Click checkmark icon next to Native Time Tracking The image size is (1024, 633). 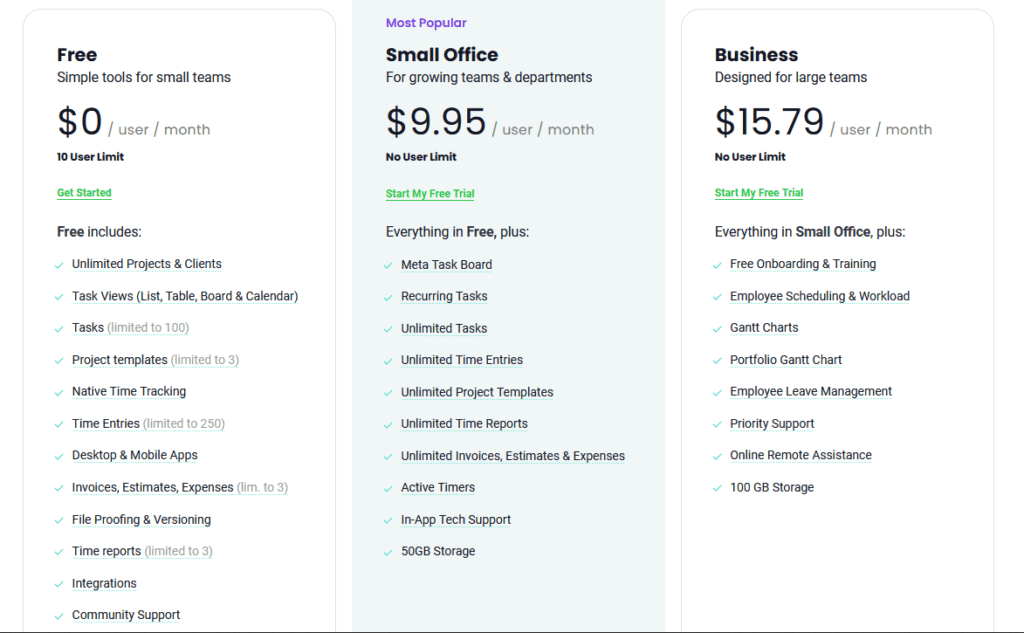click(60, 393)
